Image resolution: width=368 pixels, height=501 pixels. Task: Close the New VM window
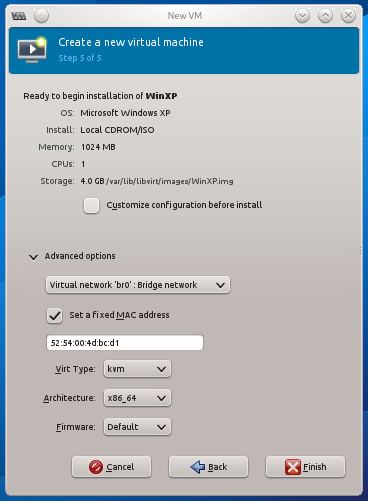click(348, 16)
